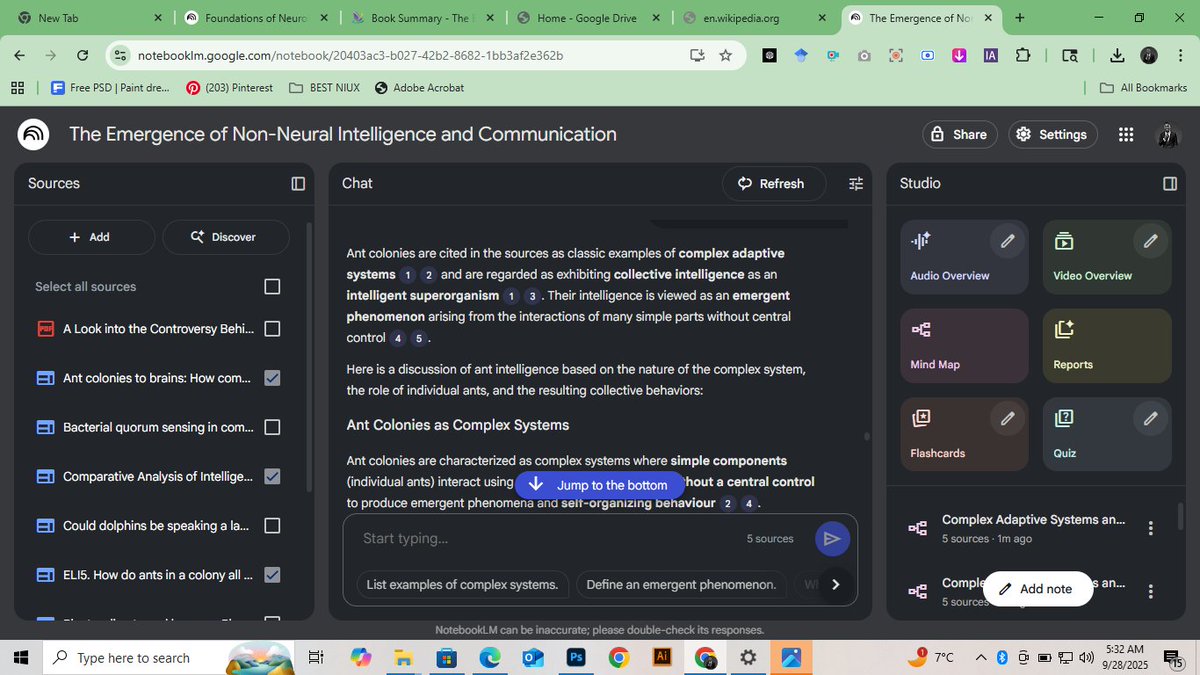Uncheck 'Comparative Analysis of Intellige...' source
Screen dimensions: 1200x675
pos(272,476)
